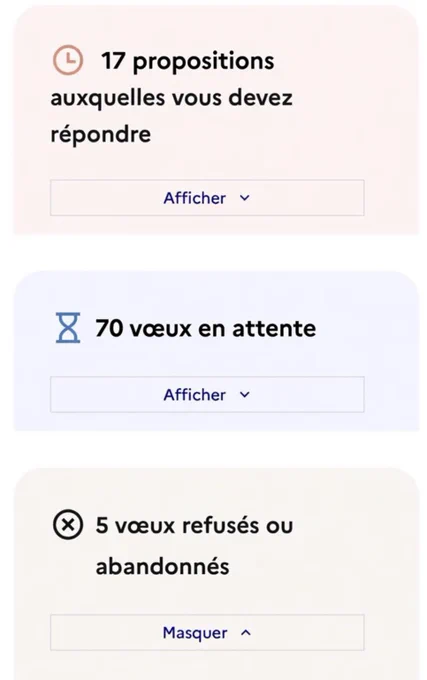Image resolution: width=427 pixels, height=680 pixels.
Task: Collapse refused wishes with Masquer button
Action: pos(207,633)
